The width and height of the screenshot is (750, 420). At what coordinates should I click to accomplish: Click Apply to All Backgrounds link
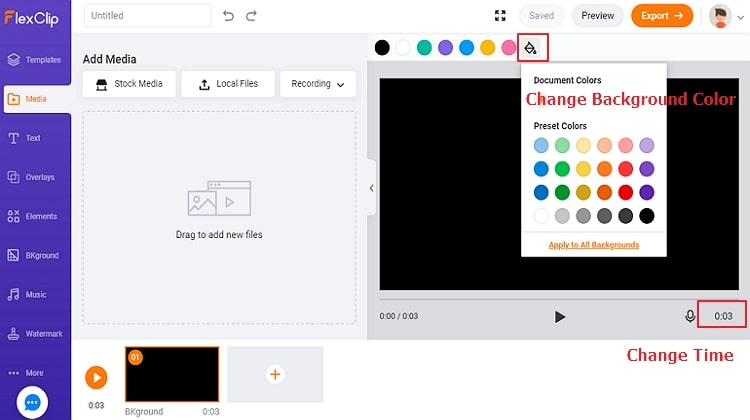(x=594, y=245)
